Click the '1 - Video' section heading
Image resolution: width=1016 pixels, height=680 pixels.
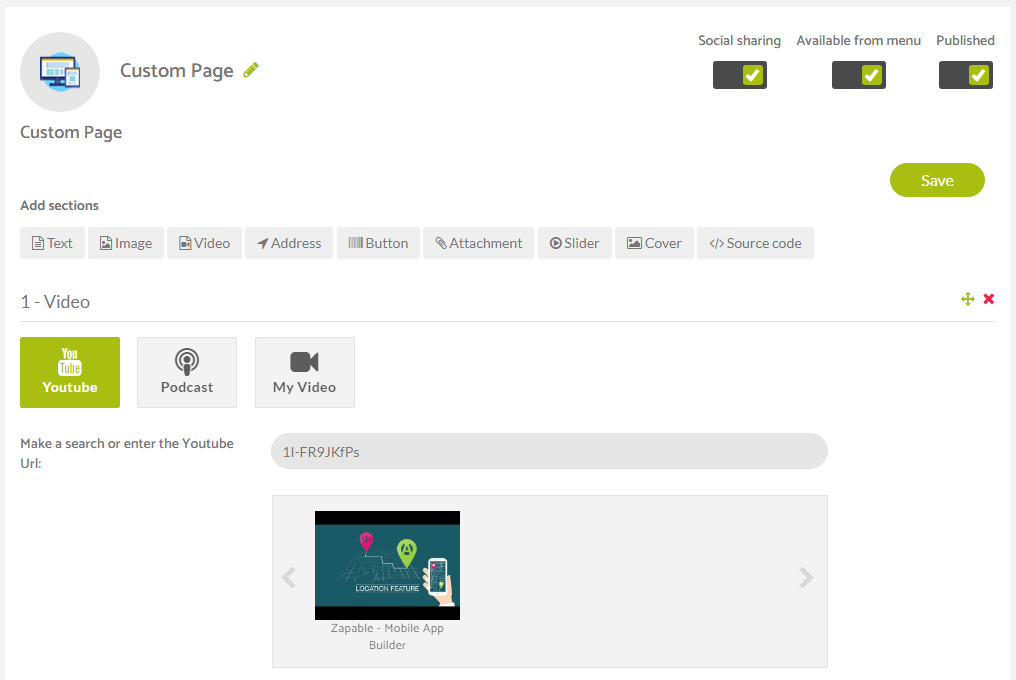click(55, 302)
